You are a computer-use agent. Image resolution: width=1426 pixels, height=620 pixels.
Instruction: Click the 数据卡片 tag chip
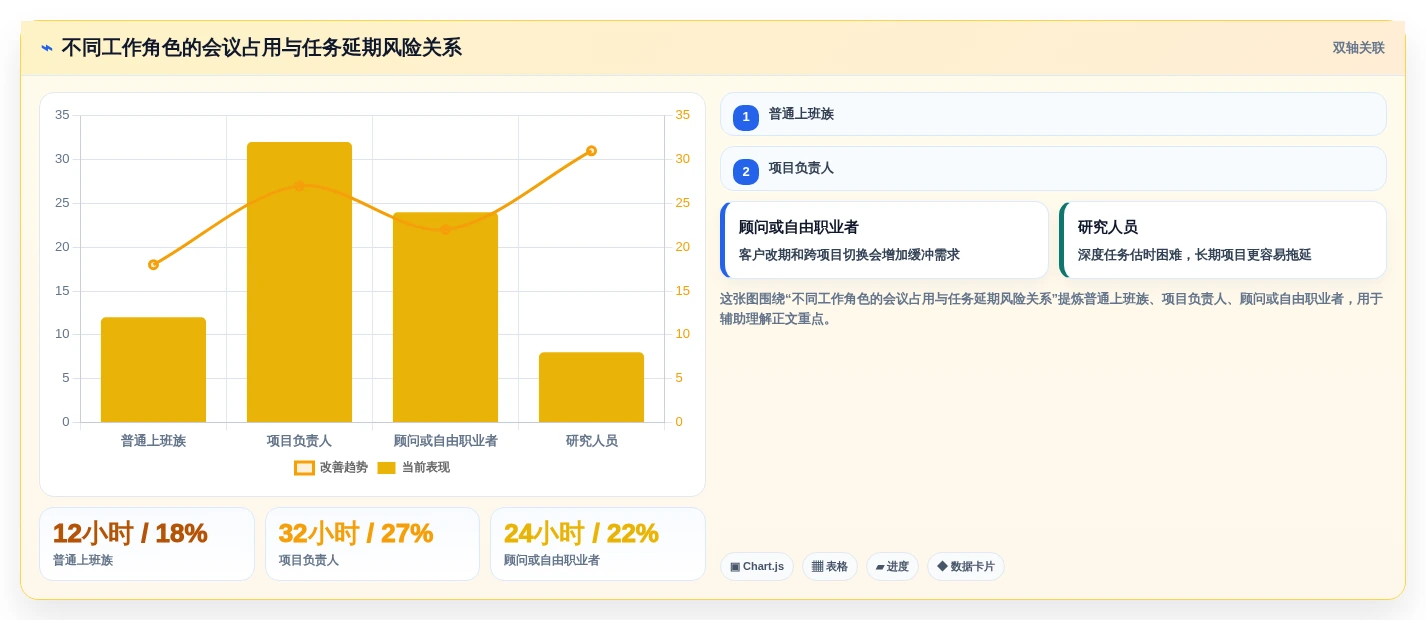pyautogui.click(x=966, y=566)
